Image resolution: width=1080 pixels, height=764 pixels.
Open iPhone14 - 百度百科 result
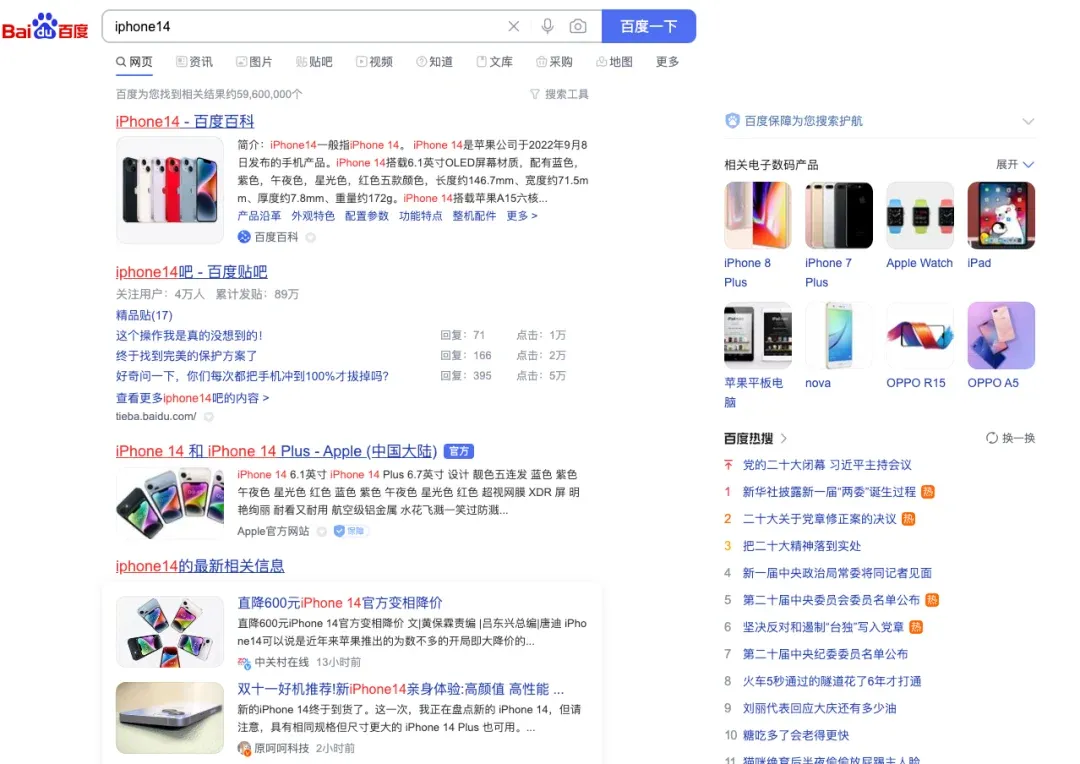185,122
